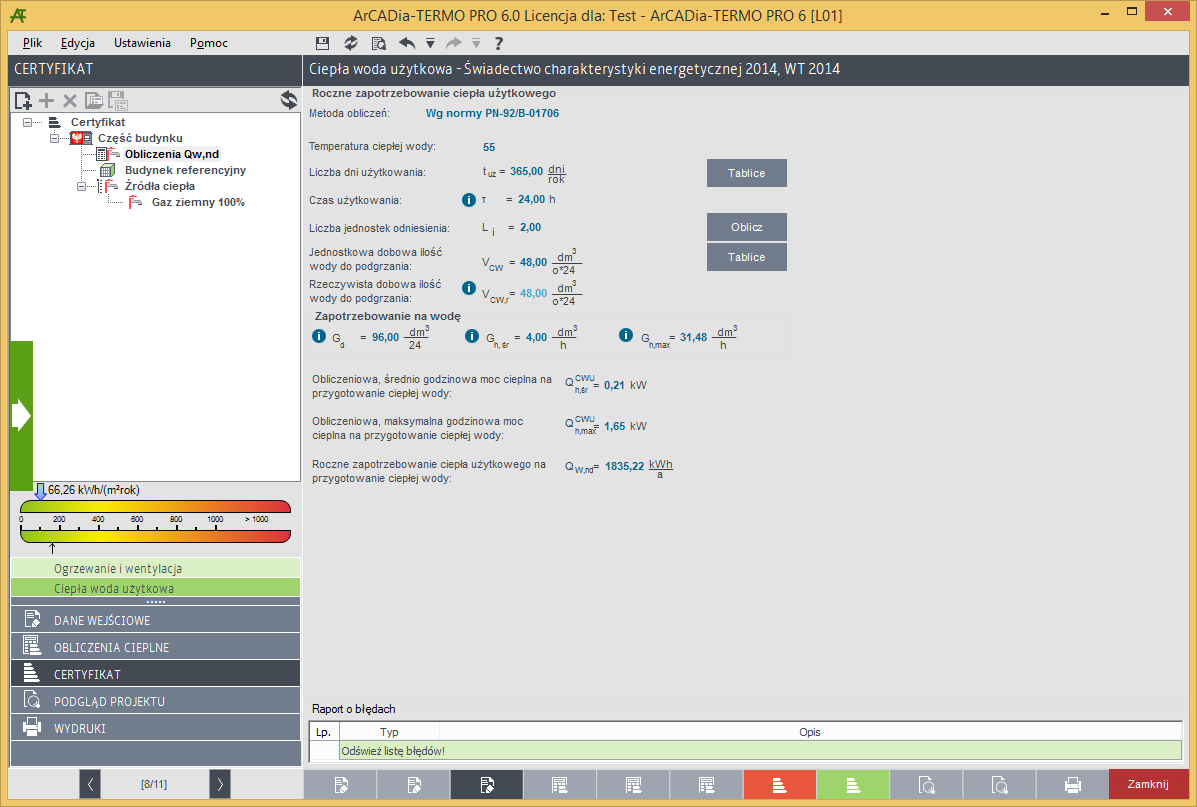Show info for Czas użytkowania
Image resolution: width=1197 pixels, height=807 pixels.
469,200
